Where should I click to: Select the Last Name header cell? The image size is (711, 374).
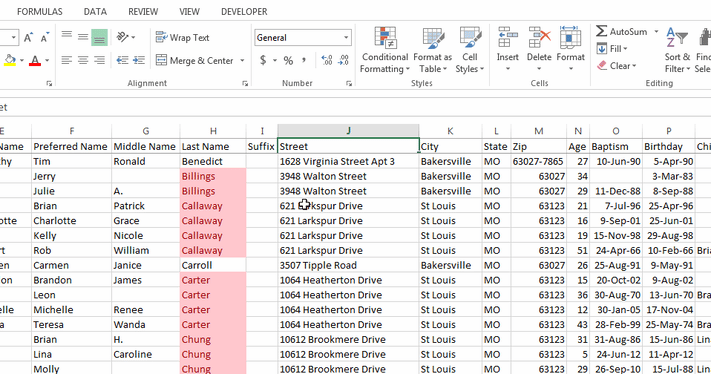tap(213, 146)
